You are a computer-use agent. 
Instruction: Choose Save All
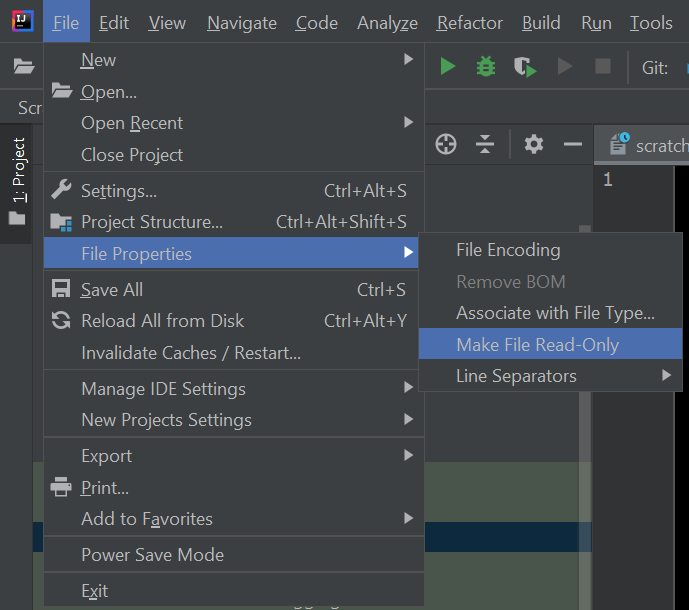pos(112,290)
